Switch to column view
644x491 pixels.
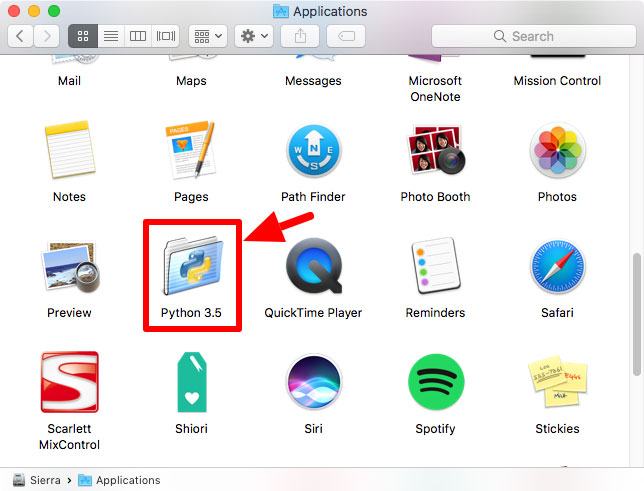(x=138, y=36)
